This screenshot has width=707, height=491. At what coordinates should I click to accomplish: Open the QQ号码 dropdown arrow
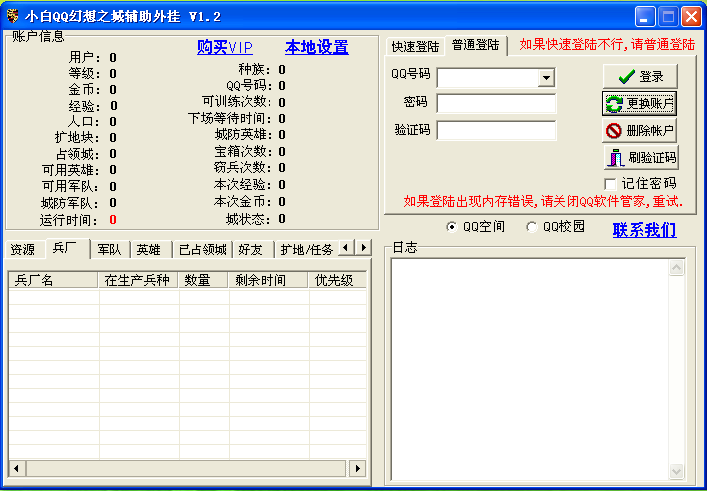coord(546,78)
